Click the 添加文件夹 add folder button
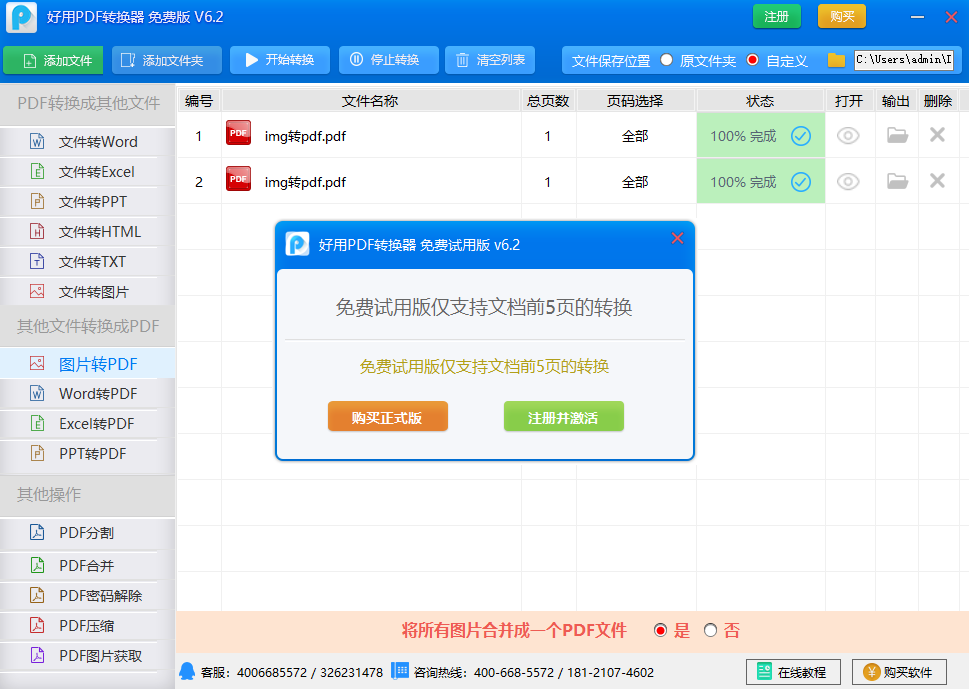The image size is (969, 689). coord(167,60)
